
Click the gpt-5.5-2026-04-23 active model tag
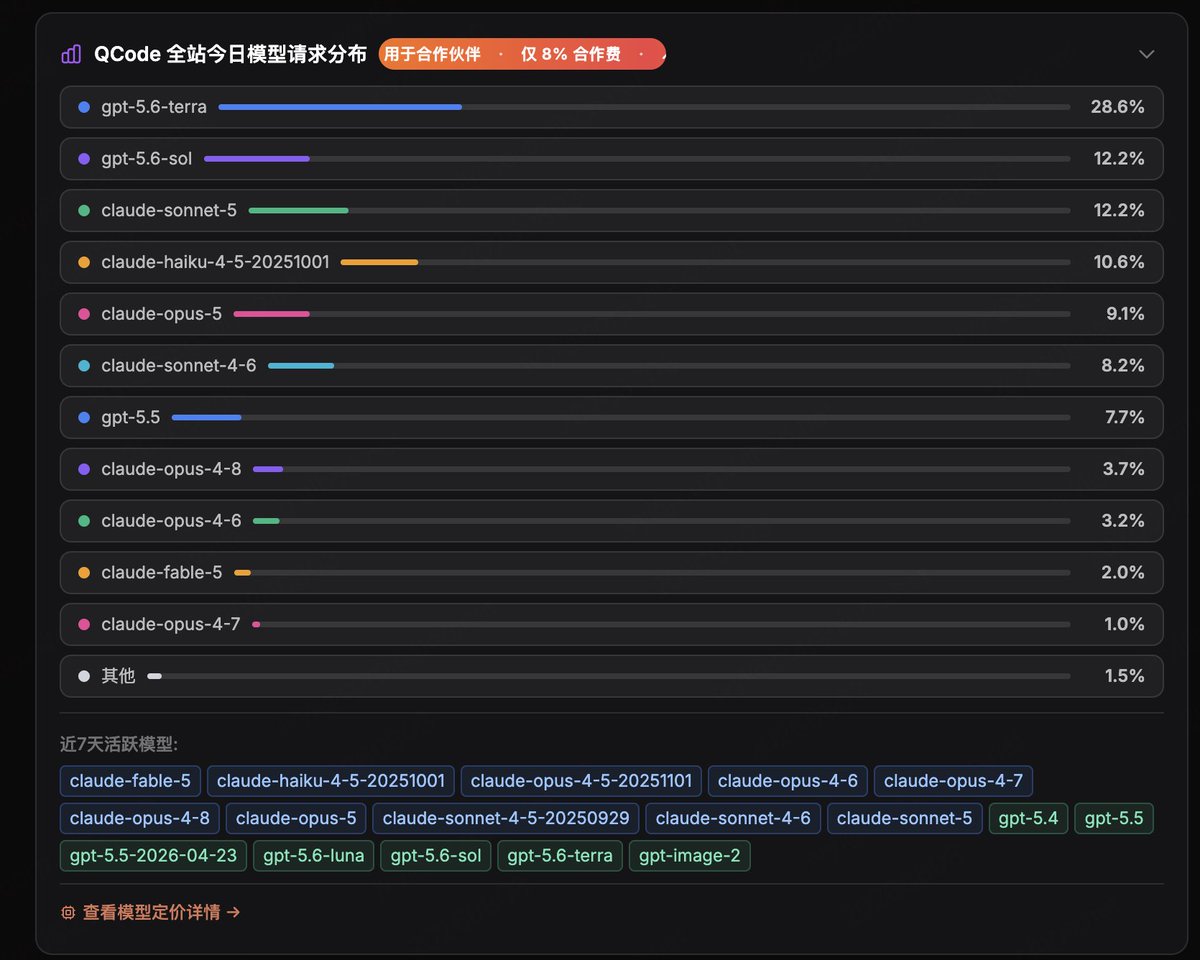[x=153, y=856]
